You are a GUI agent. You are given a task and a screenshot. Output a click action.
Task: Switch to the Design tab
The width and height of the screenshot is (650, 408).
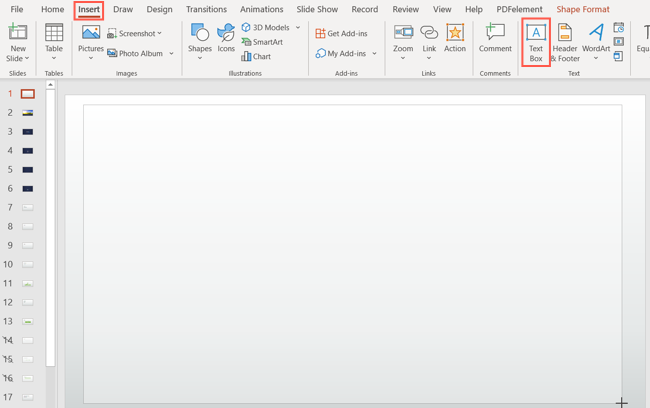point(160,9)
